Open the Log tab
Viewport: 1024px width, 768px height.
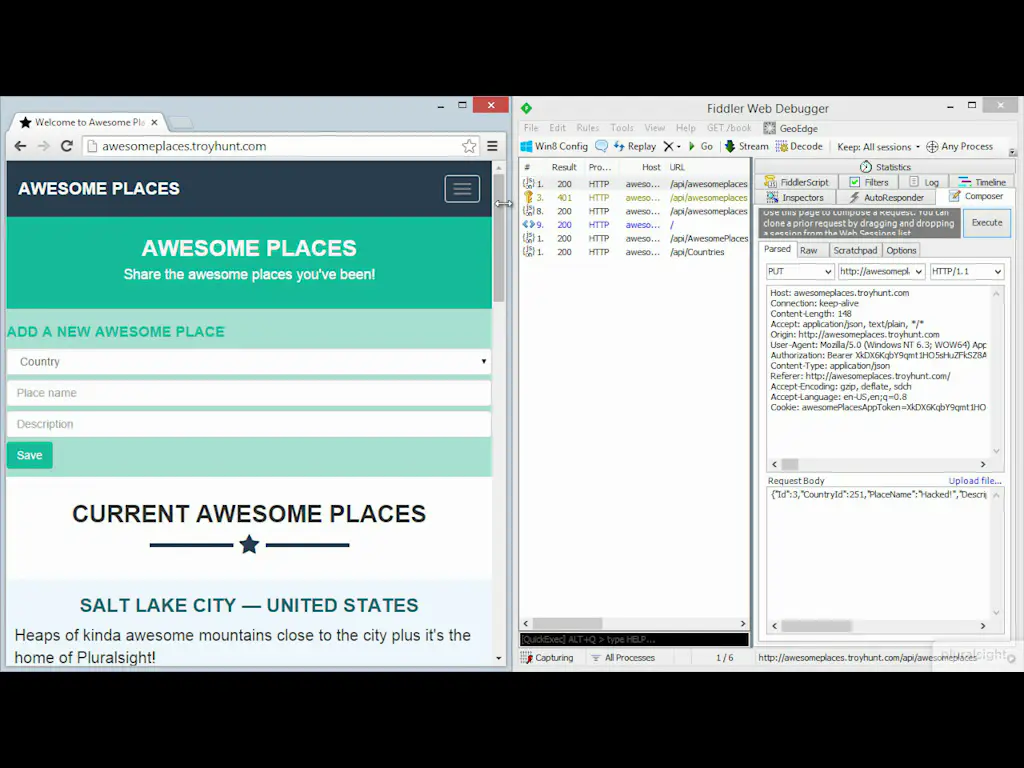click(x=924, y=182)
